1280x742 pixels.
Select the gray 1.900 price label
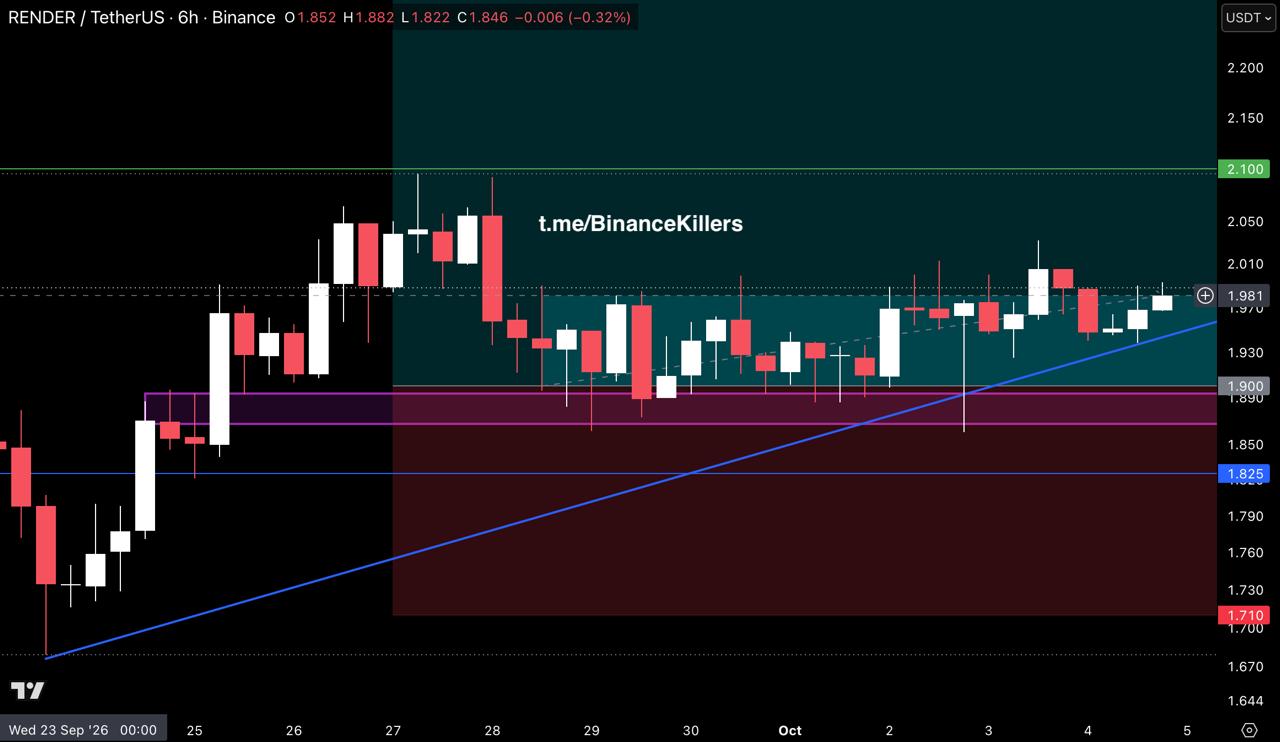tap(1245, 386)
